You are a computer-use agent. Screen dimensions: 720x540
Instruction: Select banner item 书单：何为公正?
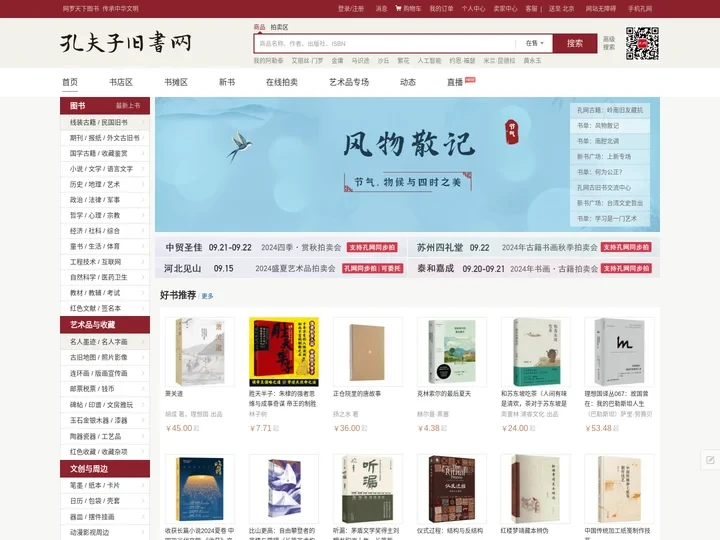click(610, 172)
